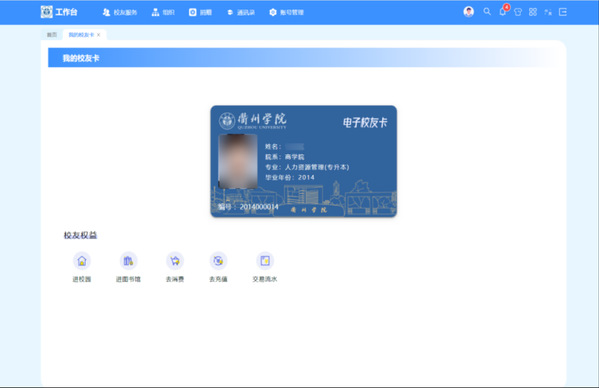
Task: Open the user avatar in header
Action: pos(469,12)
